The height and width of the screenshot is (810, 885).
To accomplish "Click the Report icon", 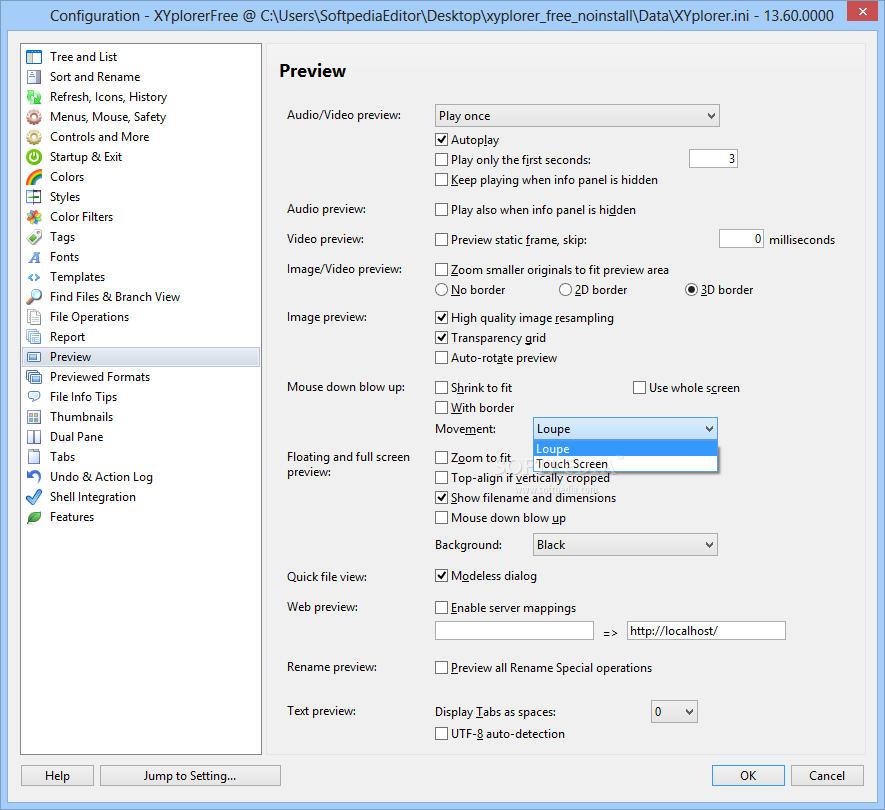I will click(x=34, y=337).
